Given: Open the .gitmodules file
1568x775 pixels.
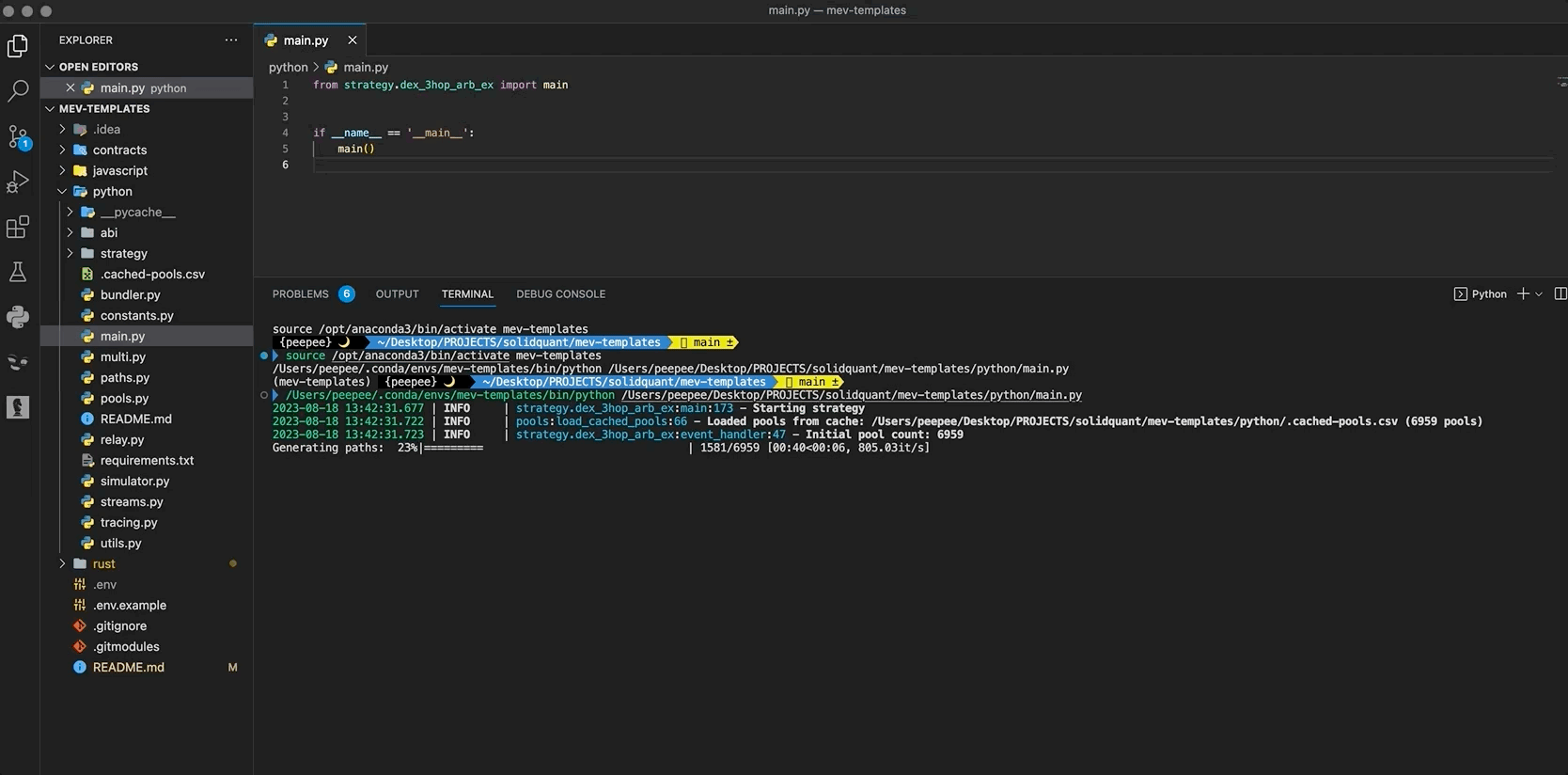Looking at the screenshot, I should (x=147, y=646).
